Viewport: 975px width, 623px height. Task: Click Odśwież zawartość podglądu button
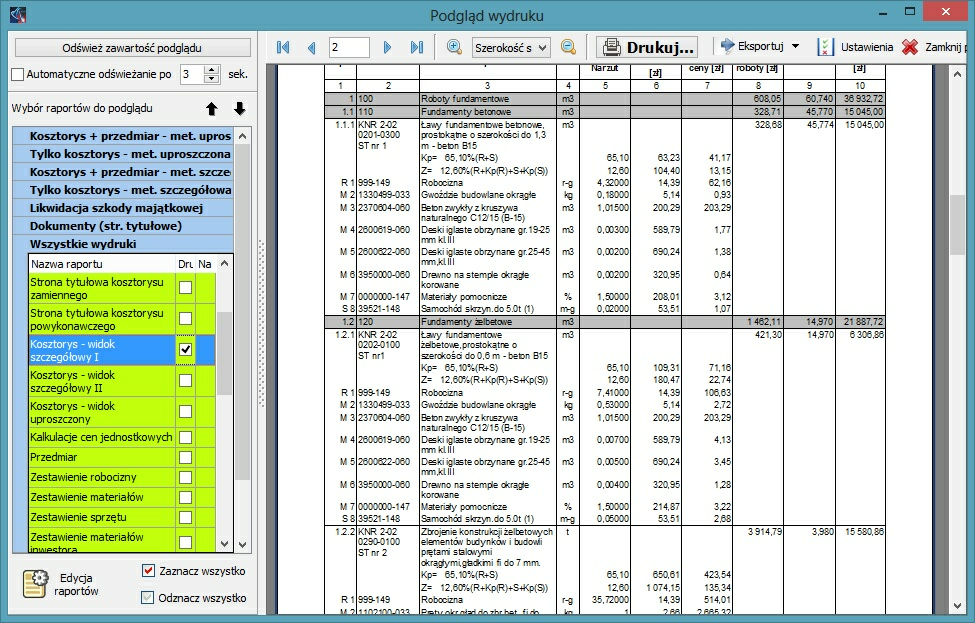point(132,48)
